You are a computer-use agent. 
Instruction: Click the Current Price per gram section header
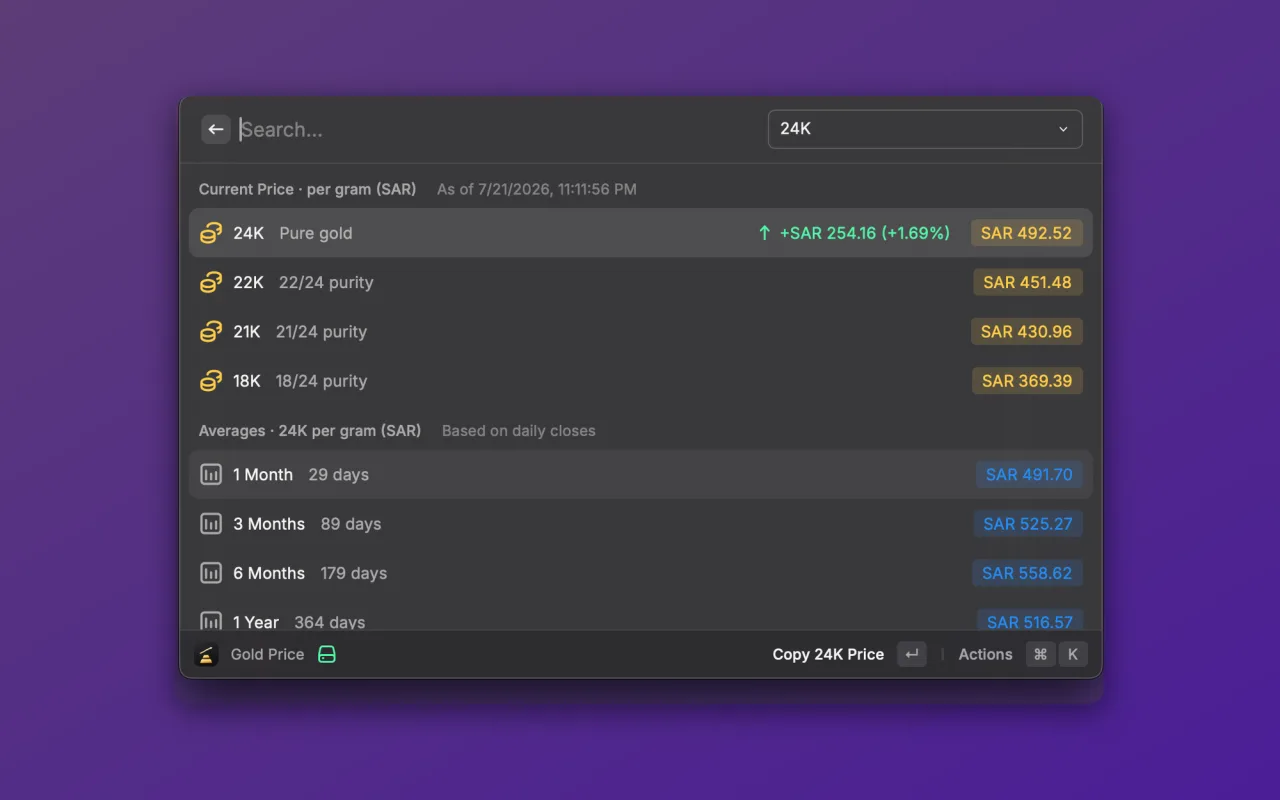tap(307, 189)
